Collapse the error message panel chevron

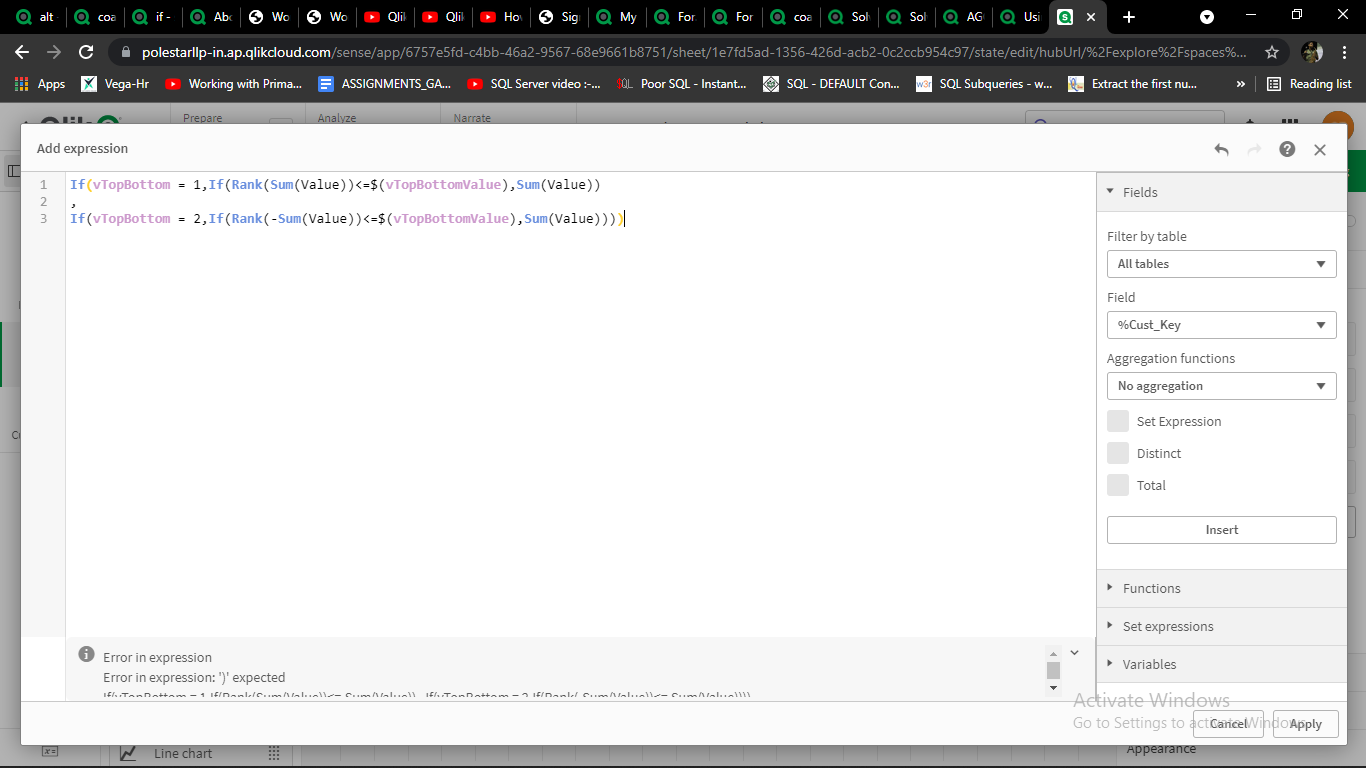tap(1074, 653)
